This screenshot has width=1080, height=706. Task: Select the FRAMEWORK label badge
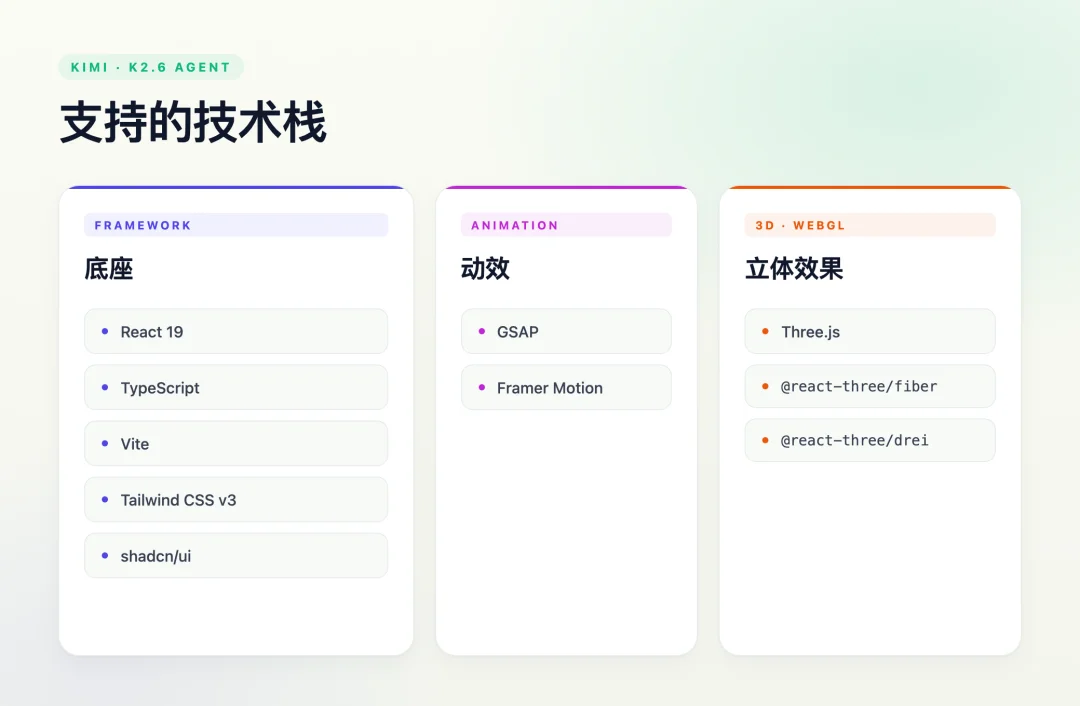236,224
